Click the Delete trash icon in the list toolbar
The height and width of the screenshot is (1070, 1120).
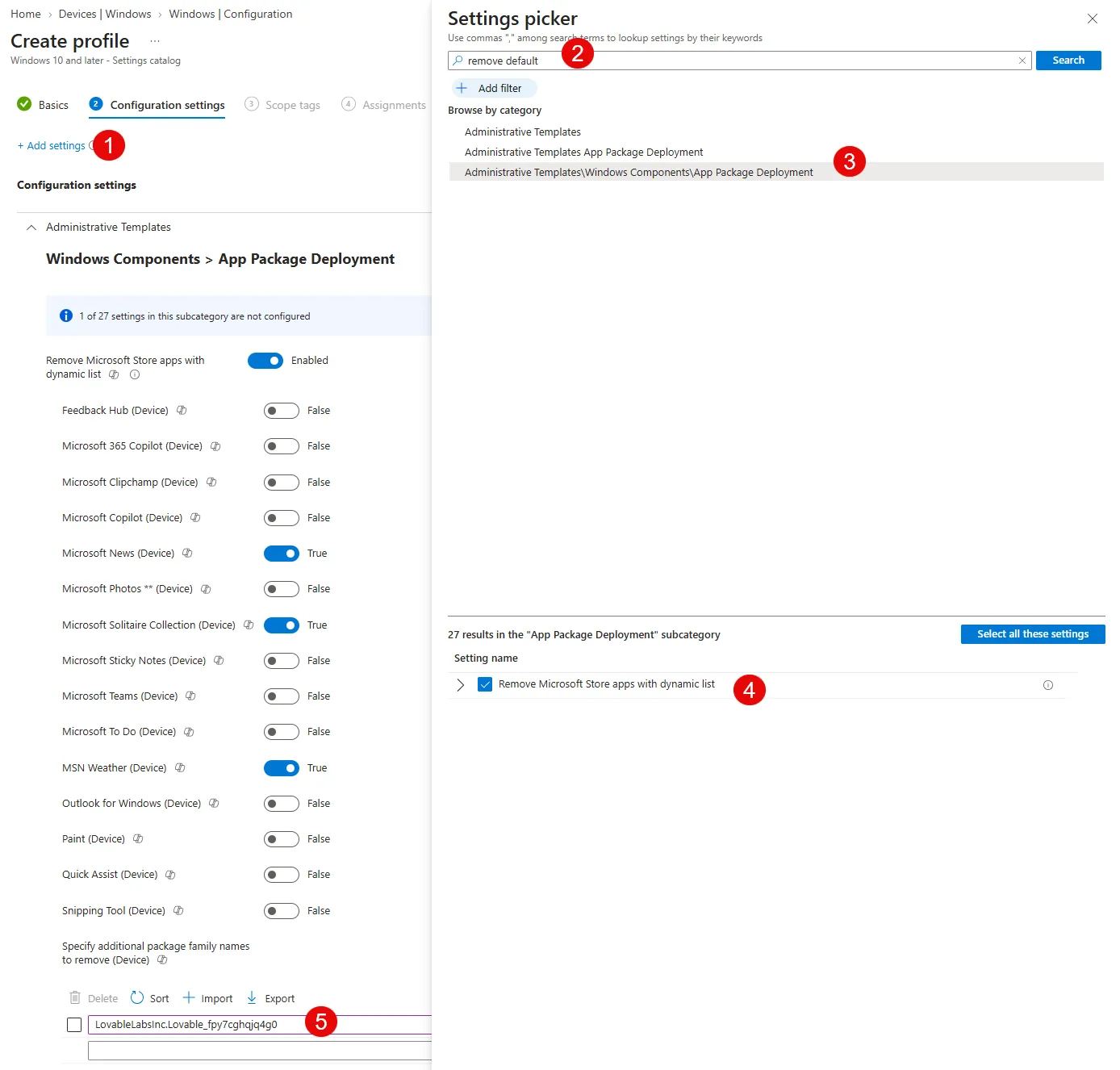(75, 997)
